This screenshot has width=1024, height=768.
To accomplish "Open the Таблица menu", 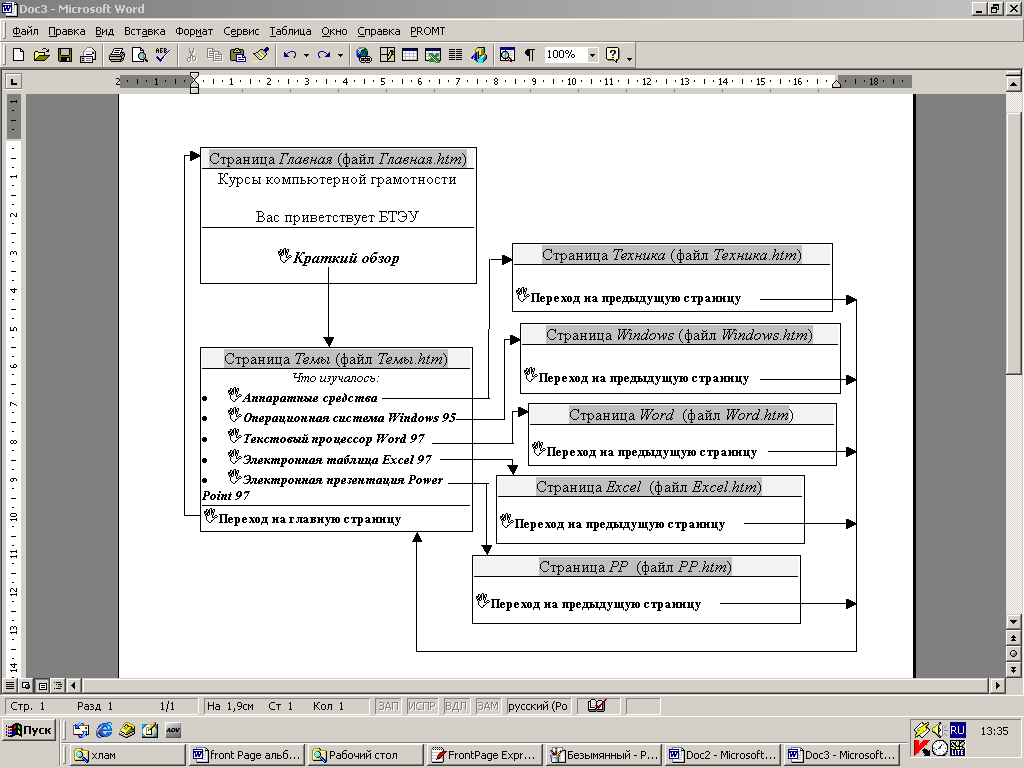I will pos(290,31).
